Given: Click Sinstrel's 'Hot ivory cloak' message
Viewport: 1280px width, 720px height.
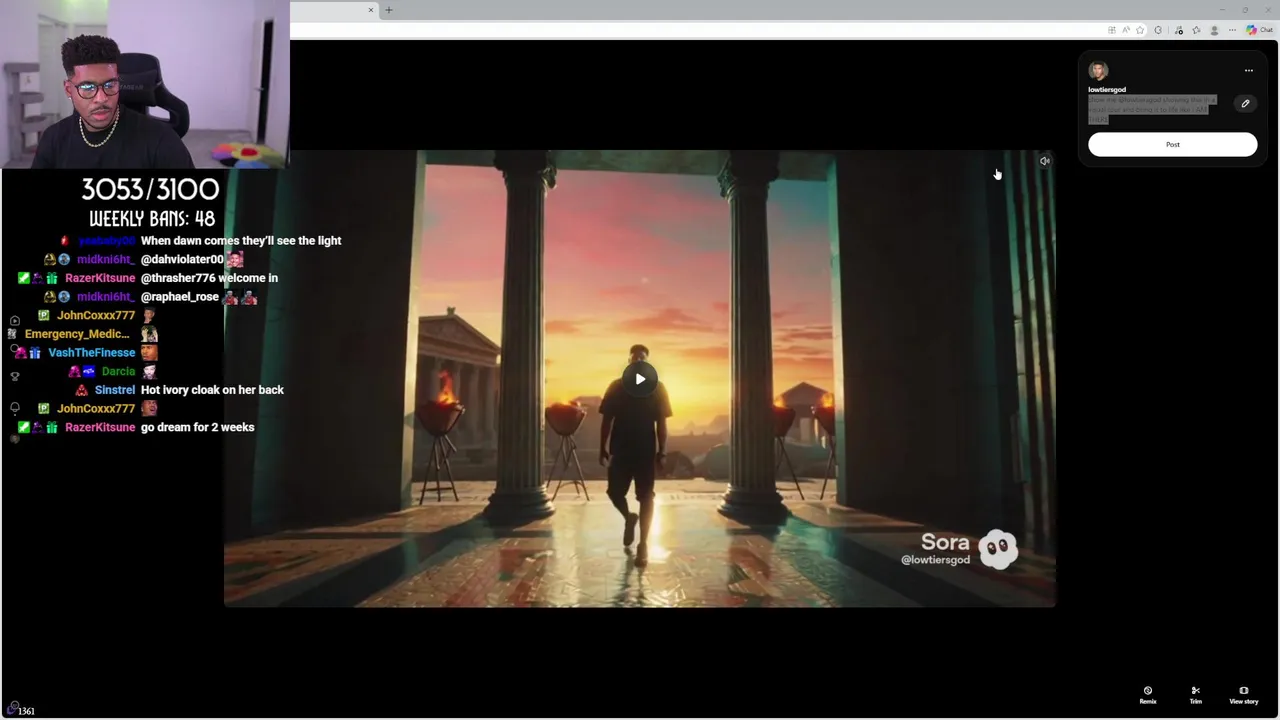Looking at the screenshot, I should (x=212, y=390).
